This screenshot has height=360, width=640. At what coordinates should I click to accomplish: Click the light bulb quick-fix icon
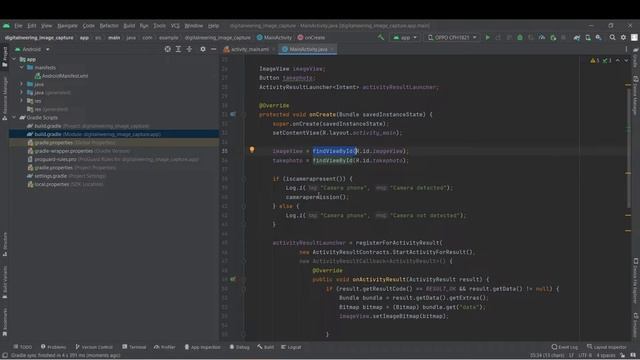coord(252,150)
